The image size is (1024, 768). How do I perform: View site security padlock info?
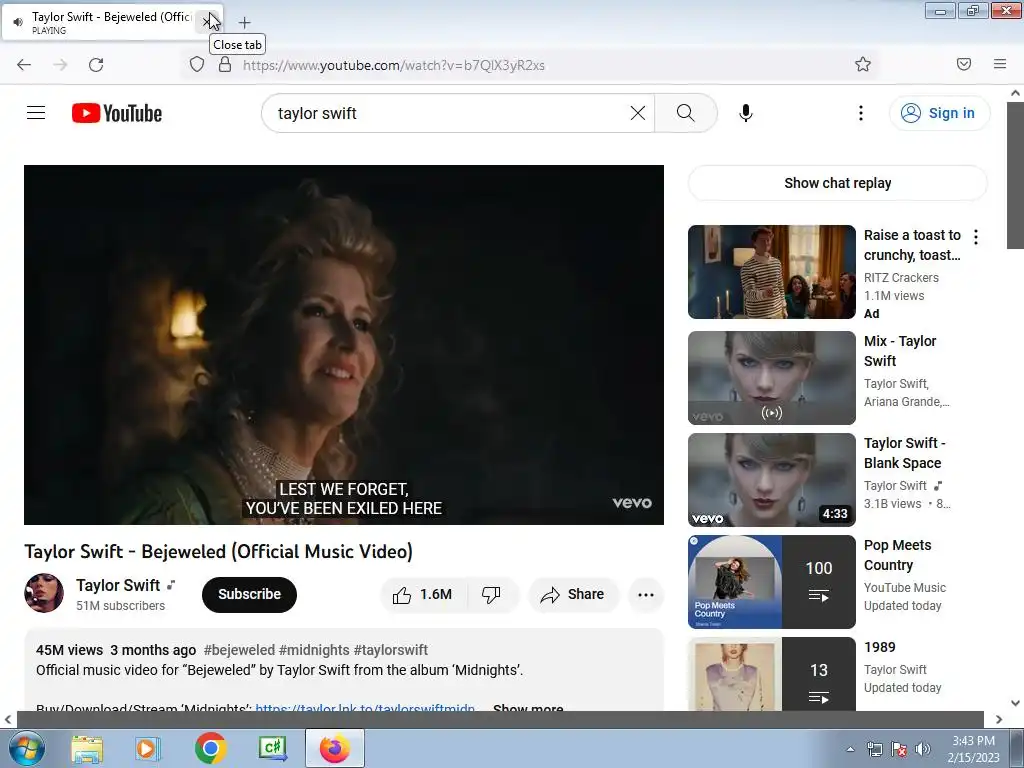(225, 65)
